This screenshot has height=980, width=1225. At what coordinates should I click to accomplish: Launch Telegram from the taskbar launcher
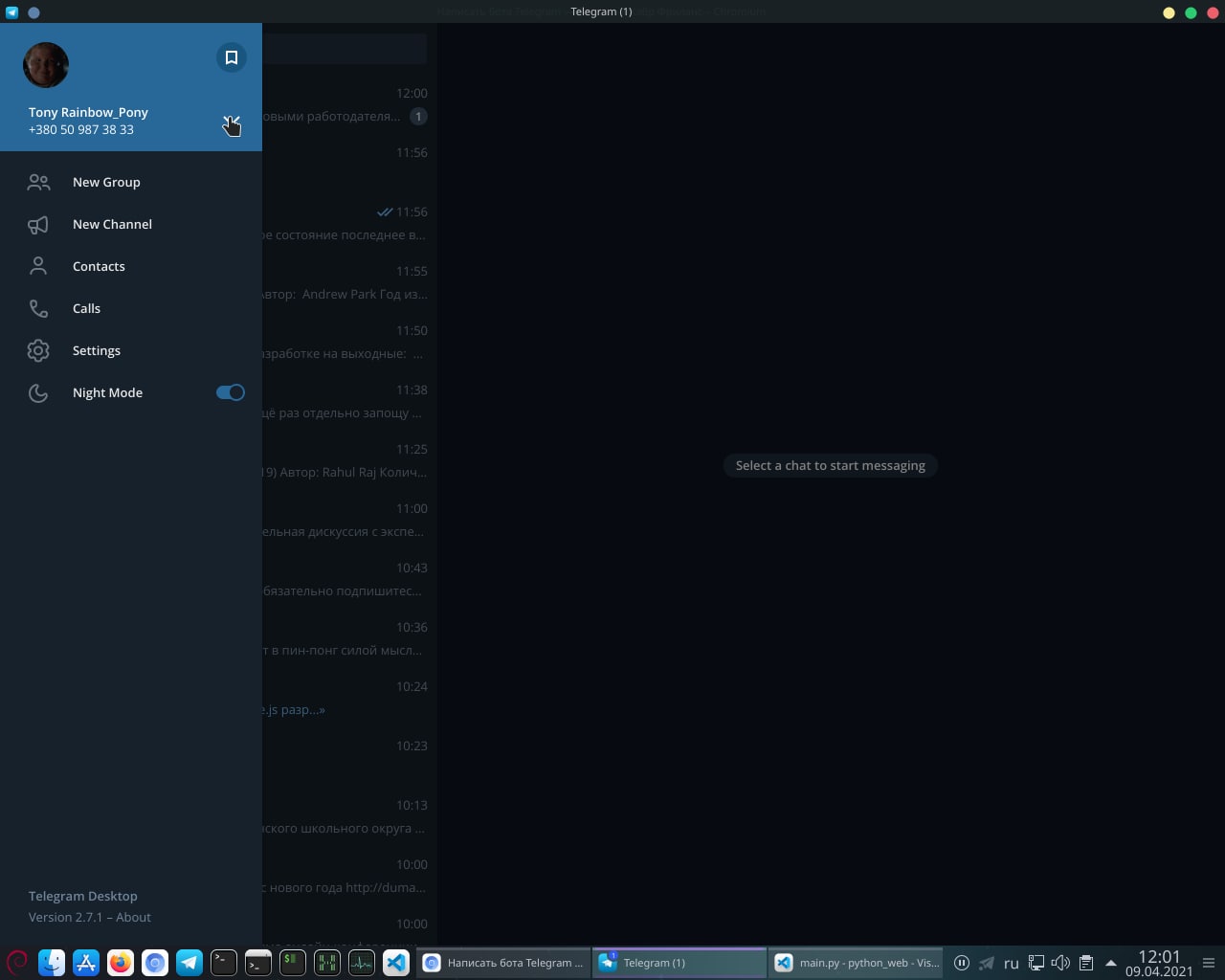189,963
